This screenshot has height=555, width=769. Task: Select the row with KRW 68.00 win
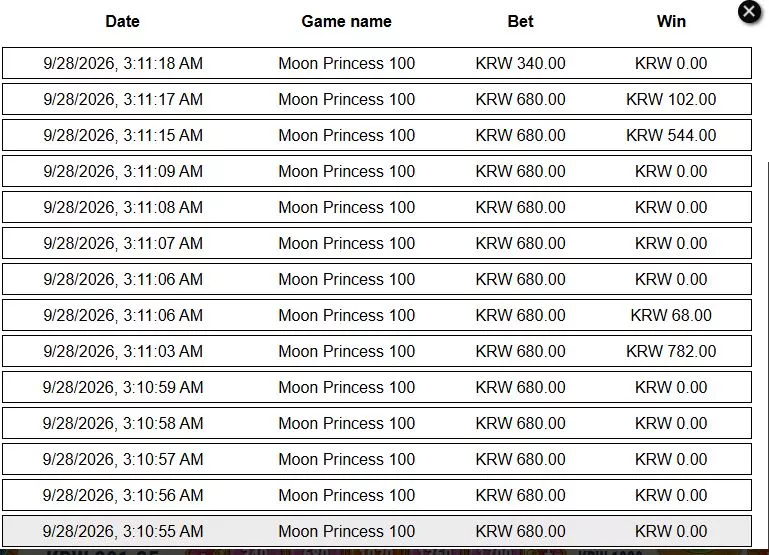pos(377,315)
